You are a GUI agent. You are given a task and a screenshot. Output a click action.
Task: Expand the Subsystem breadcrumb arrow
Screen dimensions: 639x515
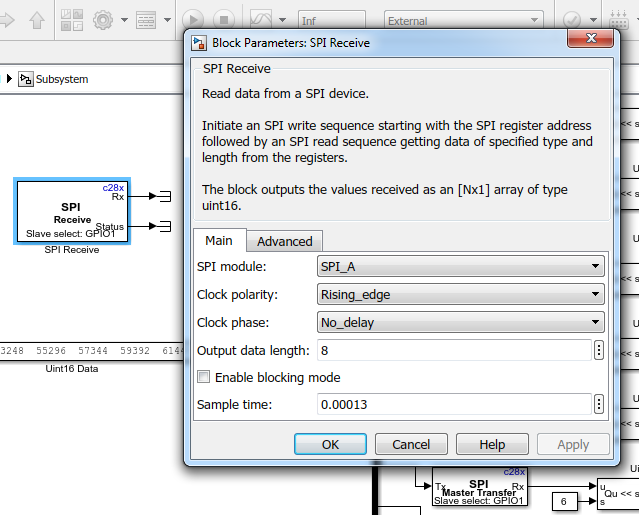9,79
